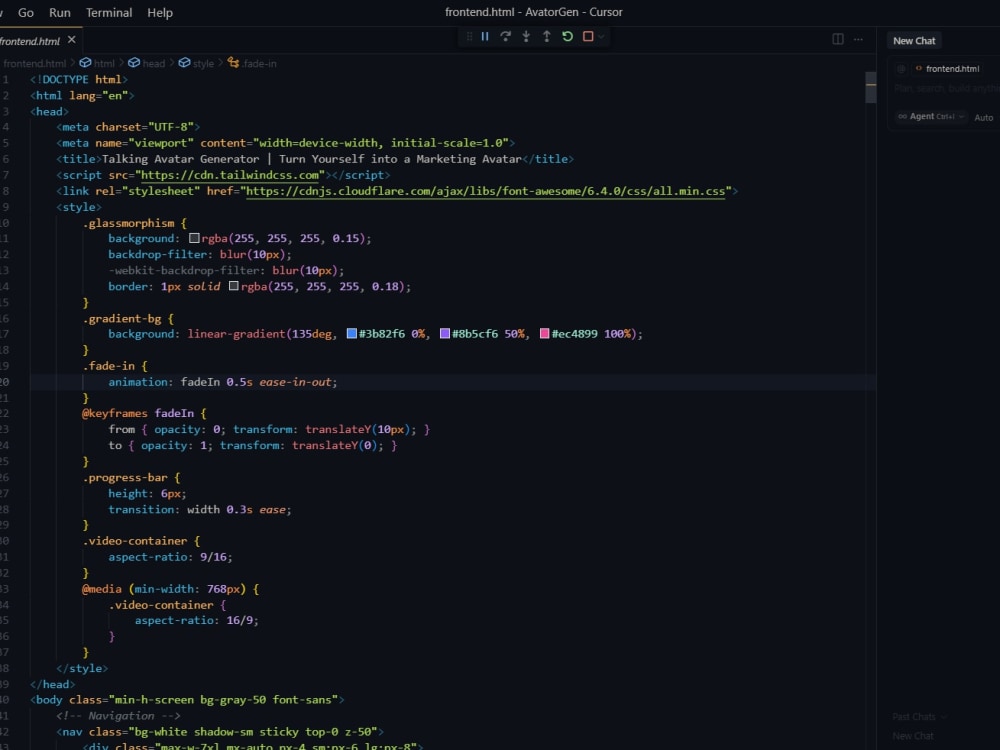Click the .gradient-bg selector text
Image resolution: width=1000 pixels, height=750 pixels.
(122, 318)
